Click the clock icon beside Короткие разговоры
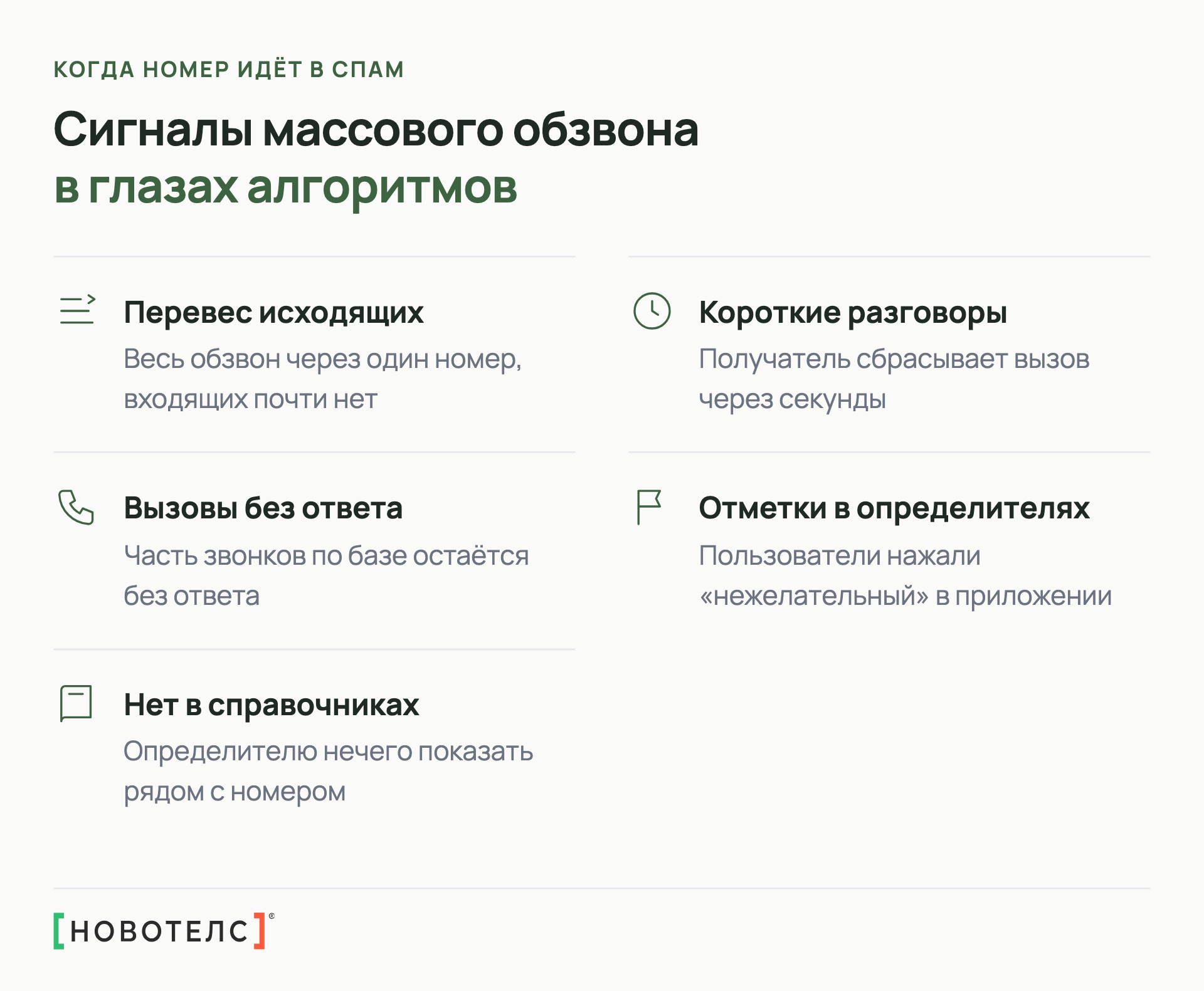The width and height of the screenshot is (1204, 991). coord(652,311)
